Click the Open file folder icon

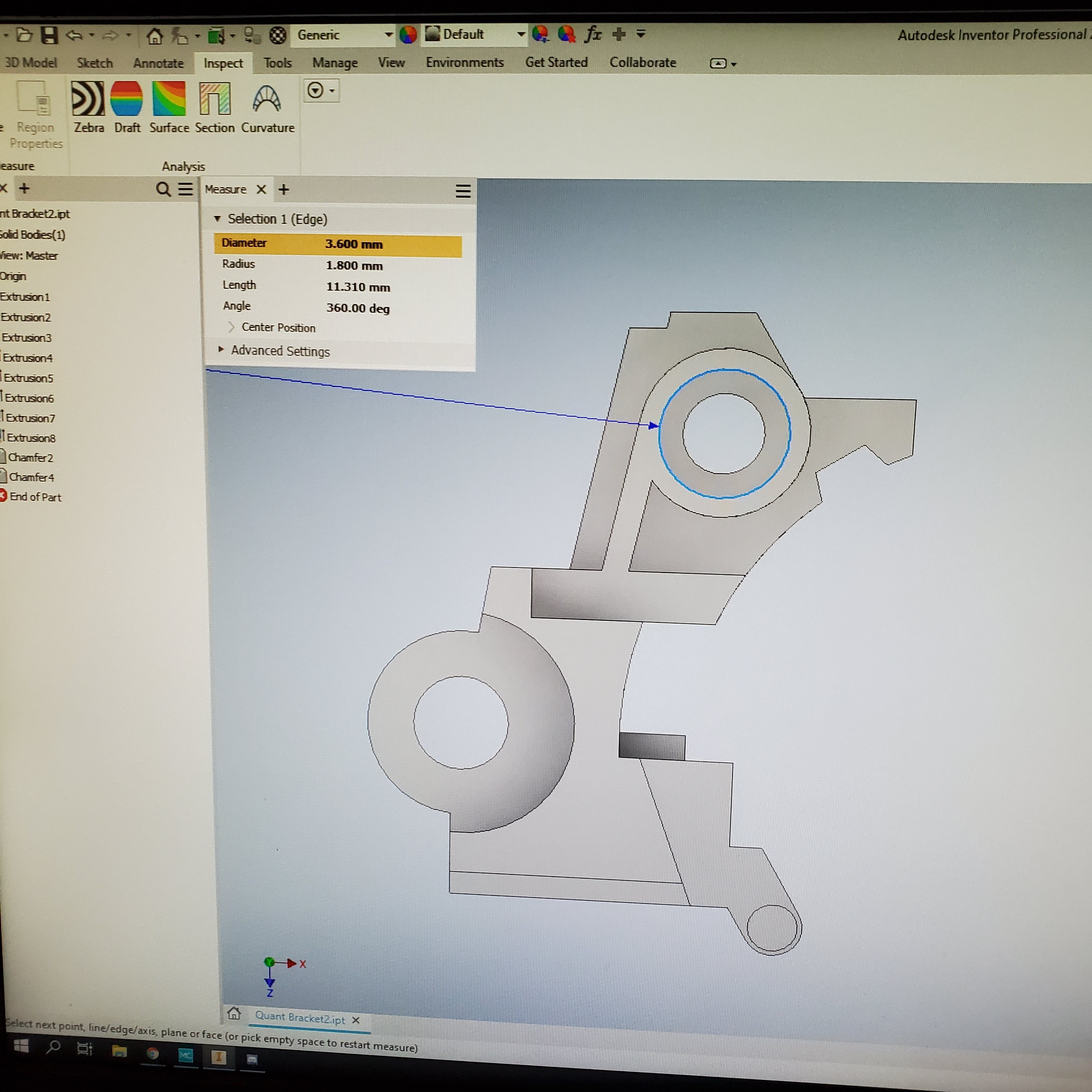click(x=24, y=36)
